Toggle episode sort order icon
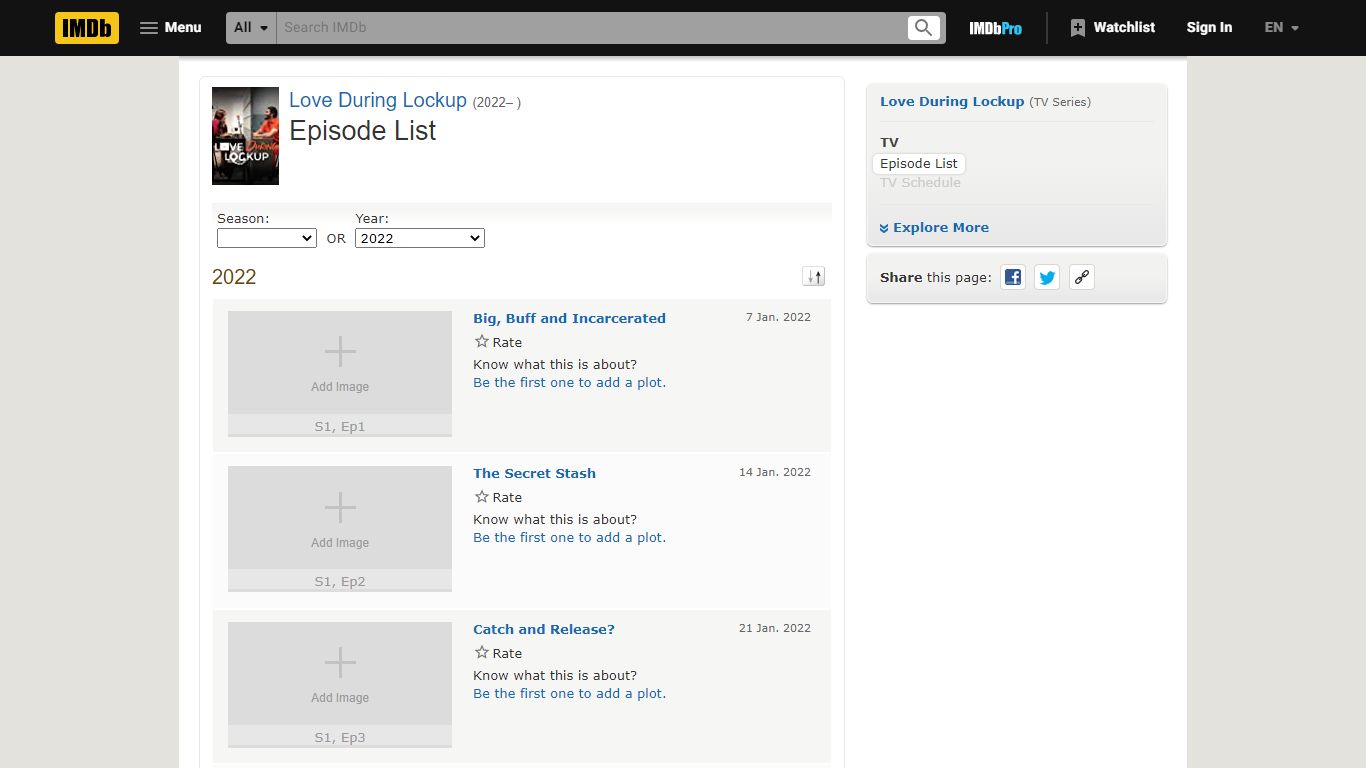The image size is (1366, 768). 814,277
